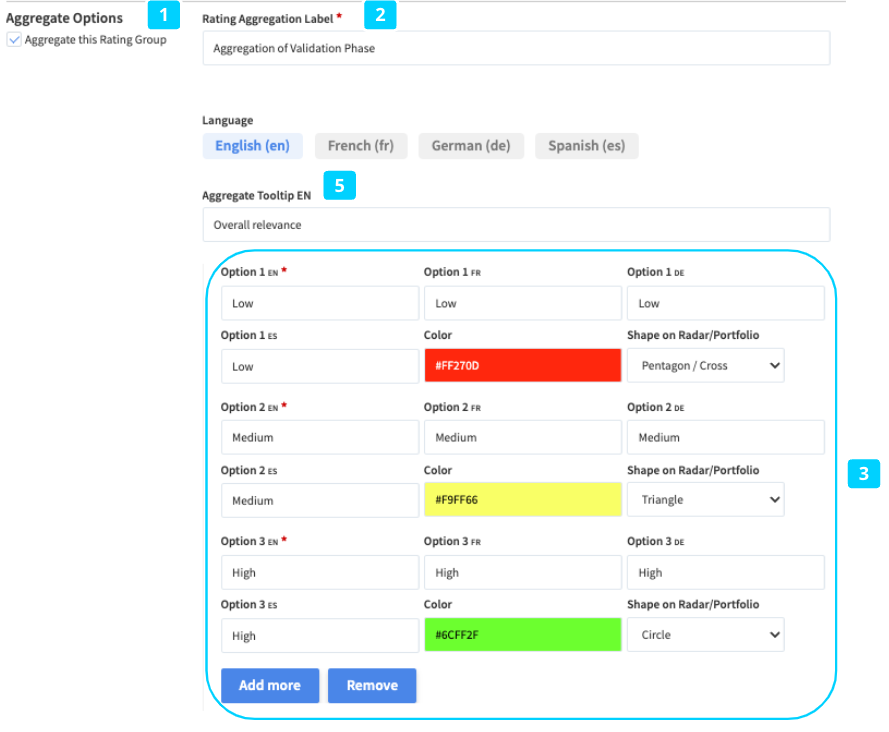Open the green #6CFF2F color picker
Image resolution: width=889 pixels, height=732 pixels.
(x=522, y=635)
